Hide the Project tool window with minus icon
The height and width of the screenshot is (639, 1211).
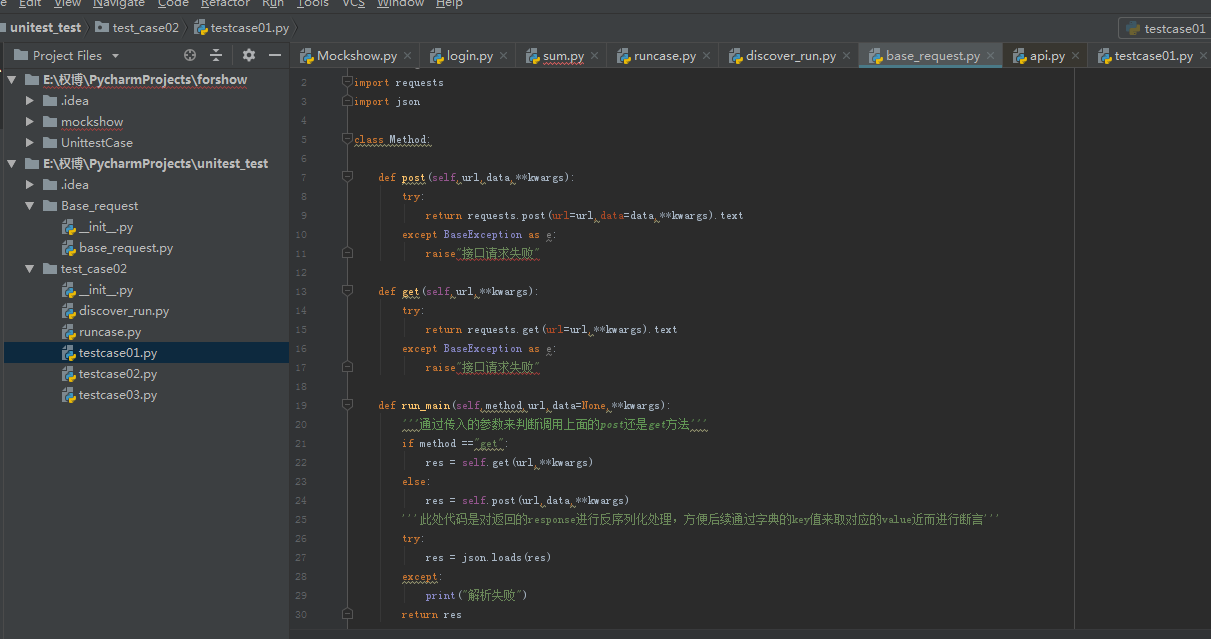tap(275, 55)
